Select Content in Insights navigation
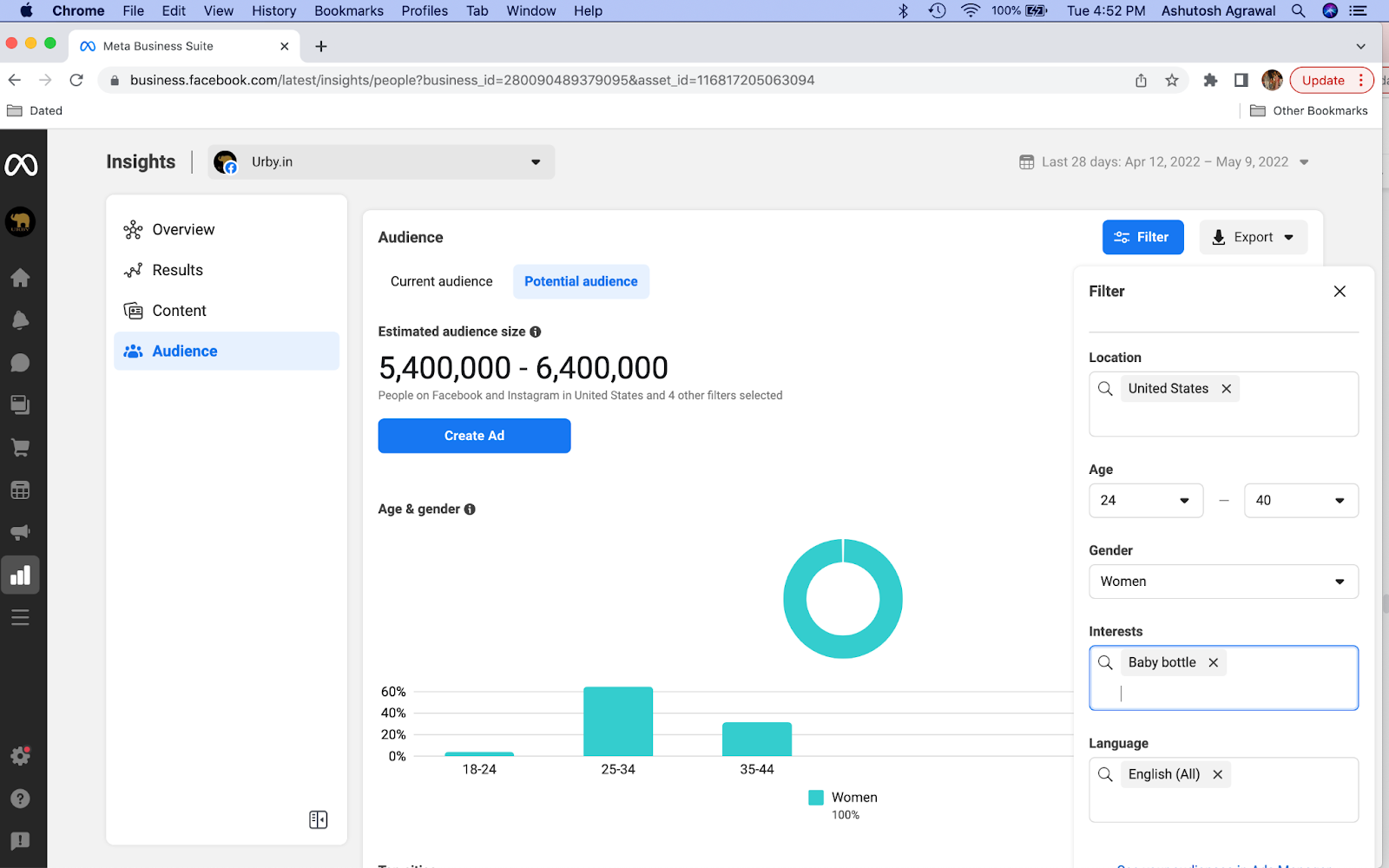Screen dimensions: 1389x868 click(x=227, y=311)
